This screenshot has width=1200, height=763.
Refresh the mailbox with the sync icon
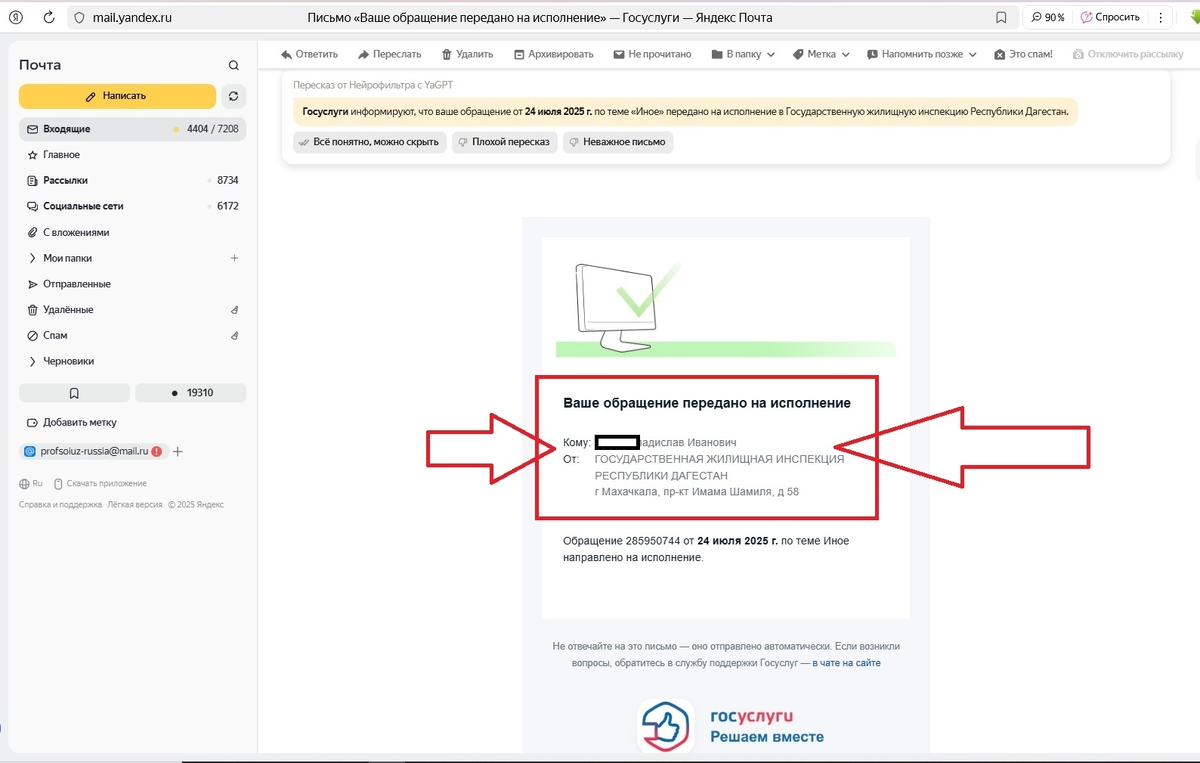click(234, 96)
